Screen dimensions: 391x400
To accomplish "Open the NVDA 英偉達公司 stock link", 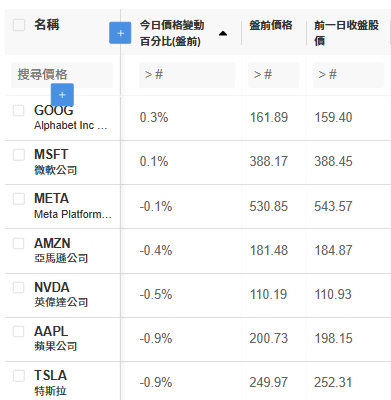I will pyautogui.click(x=61, y=294).
